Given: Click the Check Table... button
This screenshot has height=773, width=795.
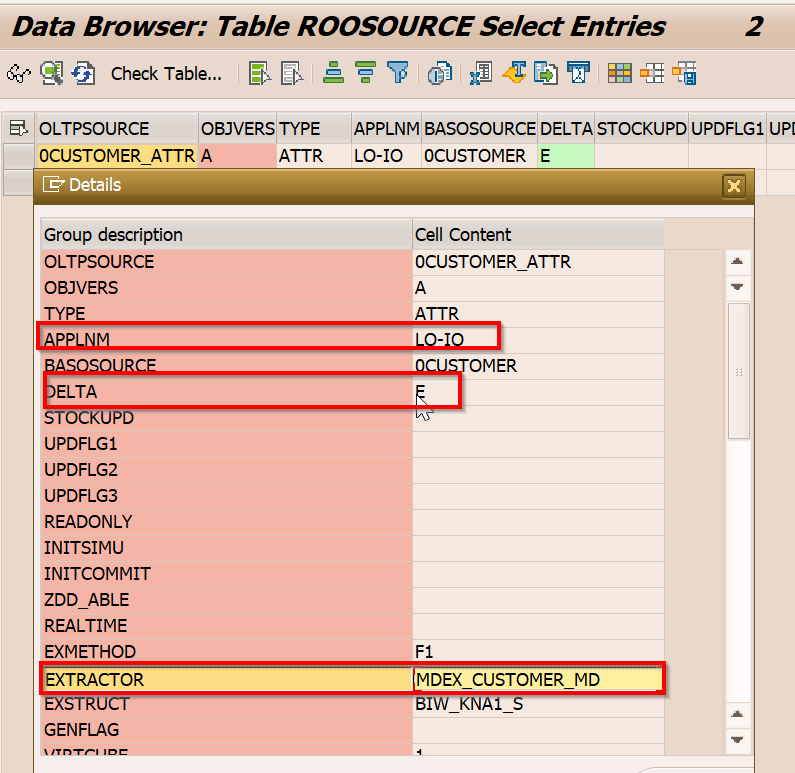Looking at the screenshot, I should (166, 74).
